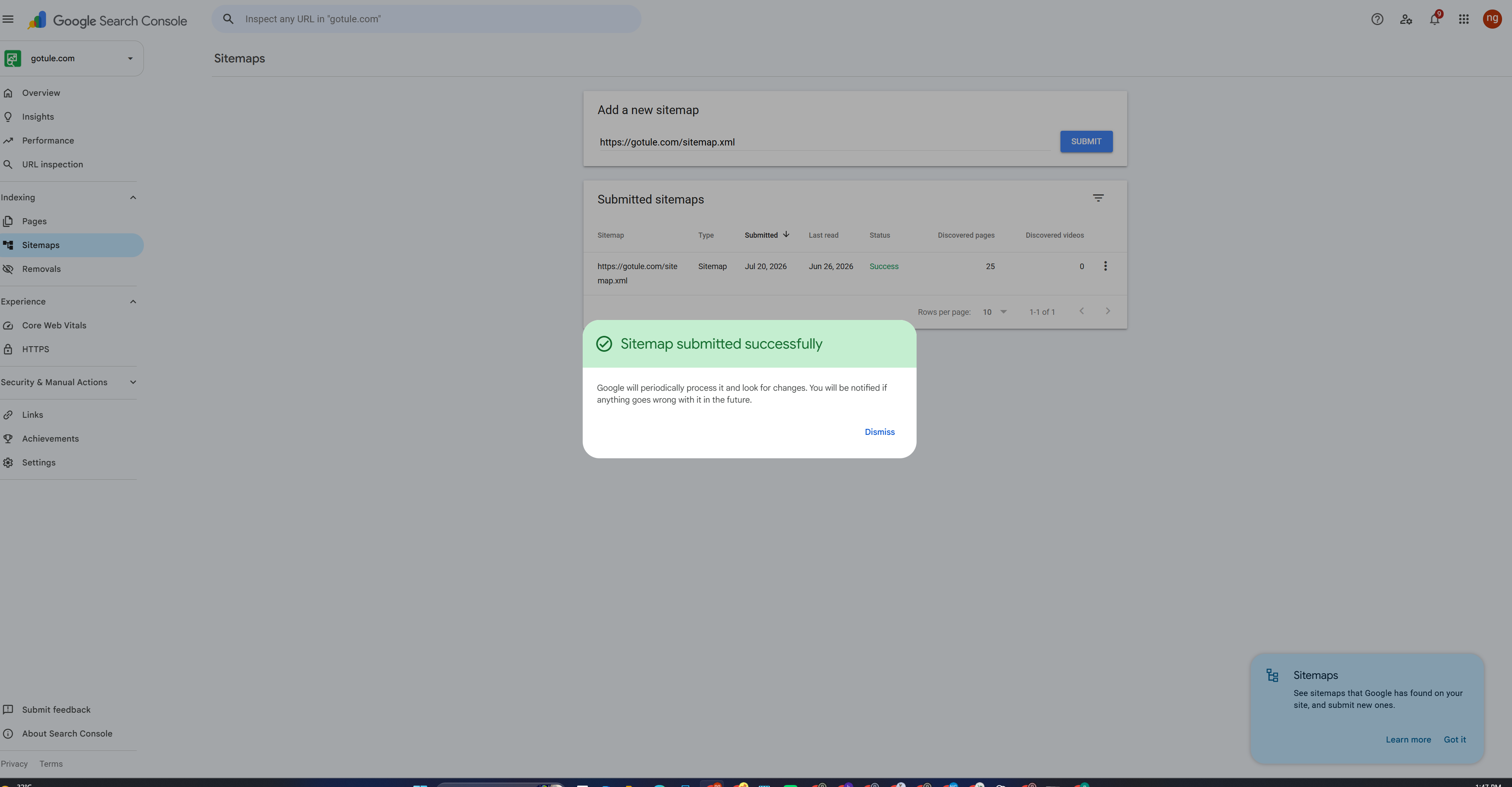Click the Type column header

(706, 235)
